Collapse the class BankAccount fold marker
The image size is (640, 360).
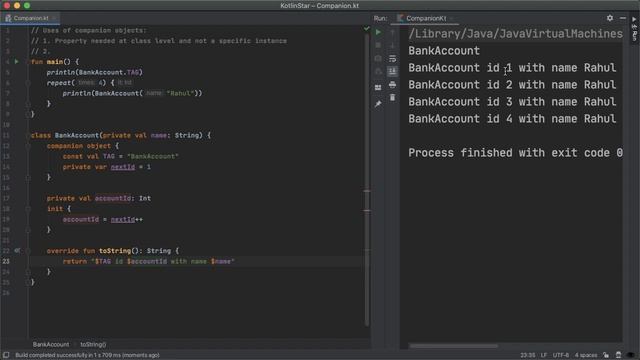28,136
